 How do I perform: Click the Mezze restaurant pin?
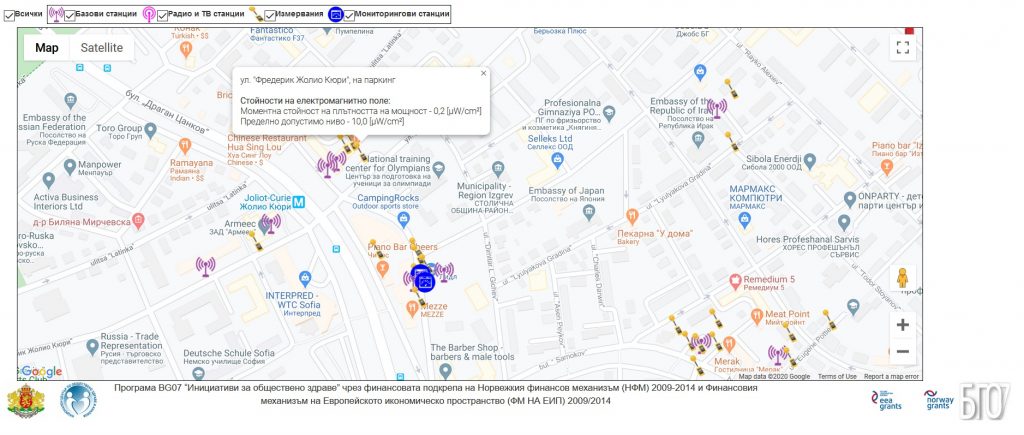pos(411,307)
